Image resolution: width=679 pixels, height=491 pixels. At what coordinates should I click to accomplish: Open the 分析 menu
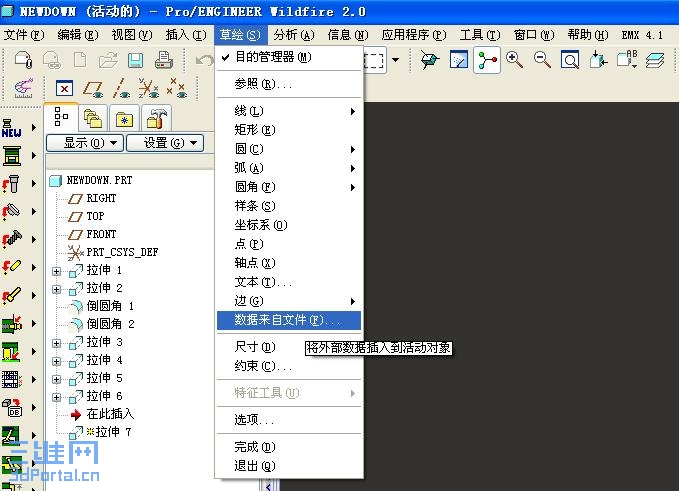pyautogui.click(x=294, y=35)
